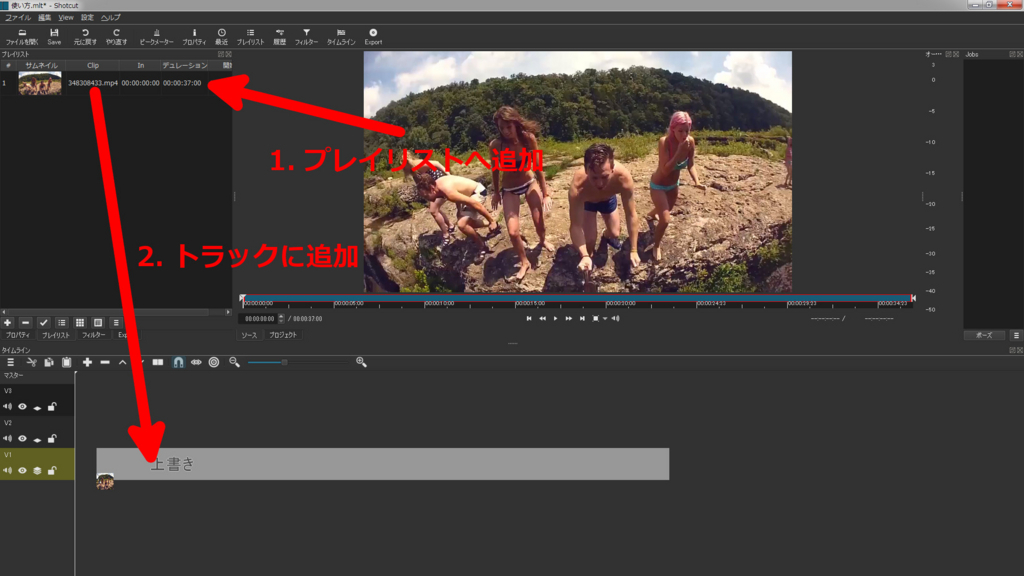Viewport: 1024px width, 576px height.
Task: Open the 設定 (Settings) menu
Action: tap(89, 17)
